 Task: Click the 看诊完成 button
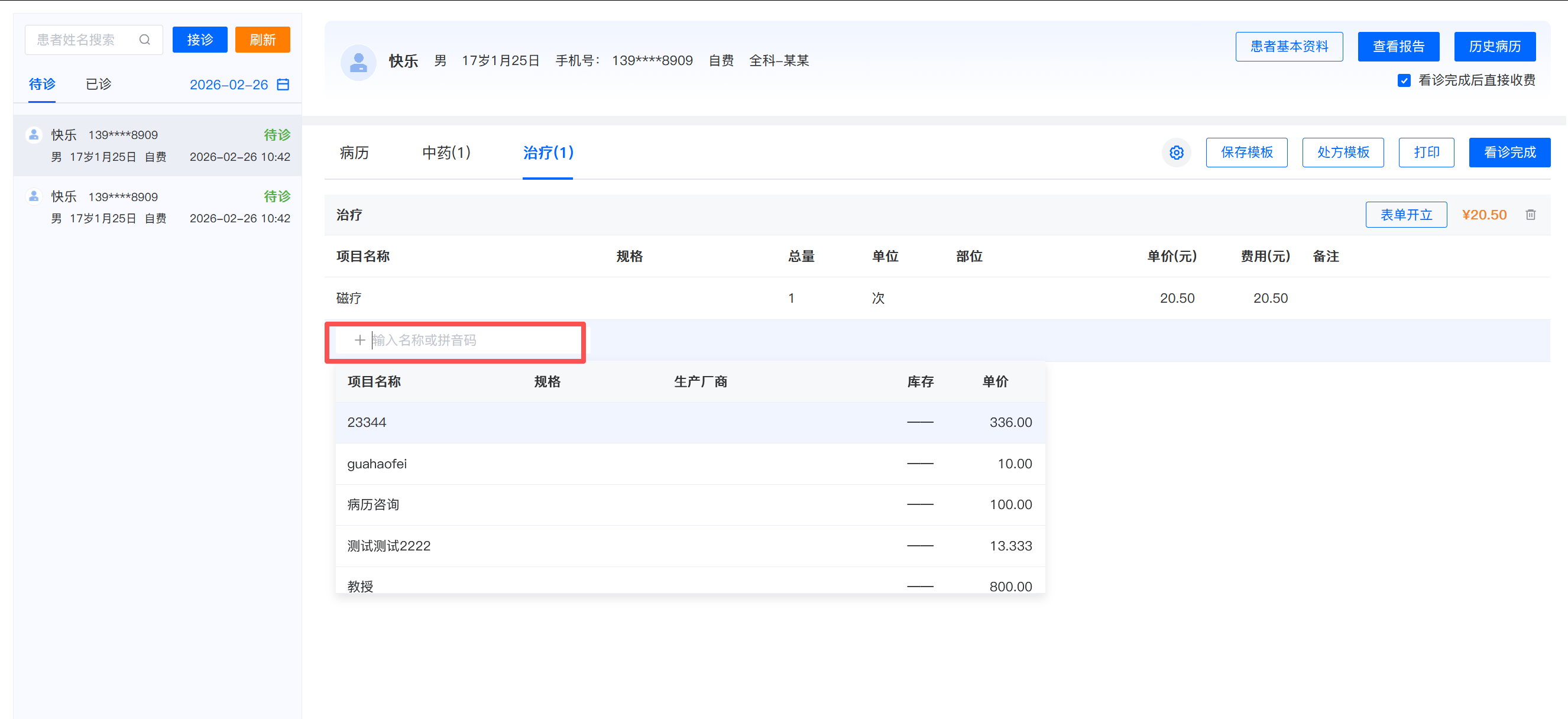pyautogui.click(x=1509, y=152)
